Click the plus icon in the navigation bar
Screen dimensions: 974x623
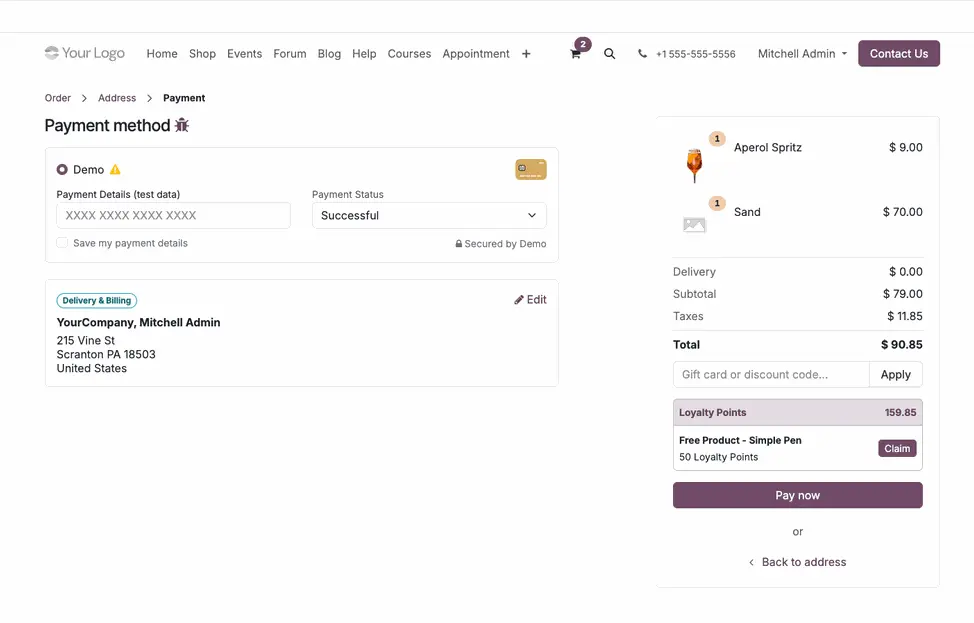526,54
